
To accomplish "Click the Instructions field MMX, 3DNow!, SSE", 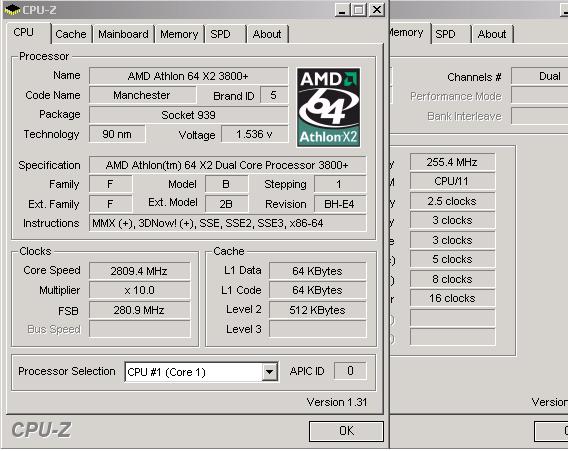I will pos(227,223).
